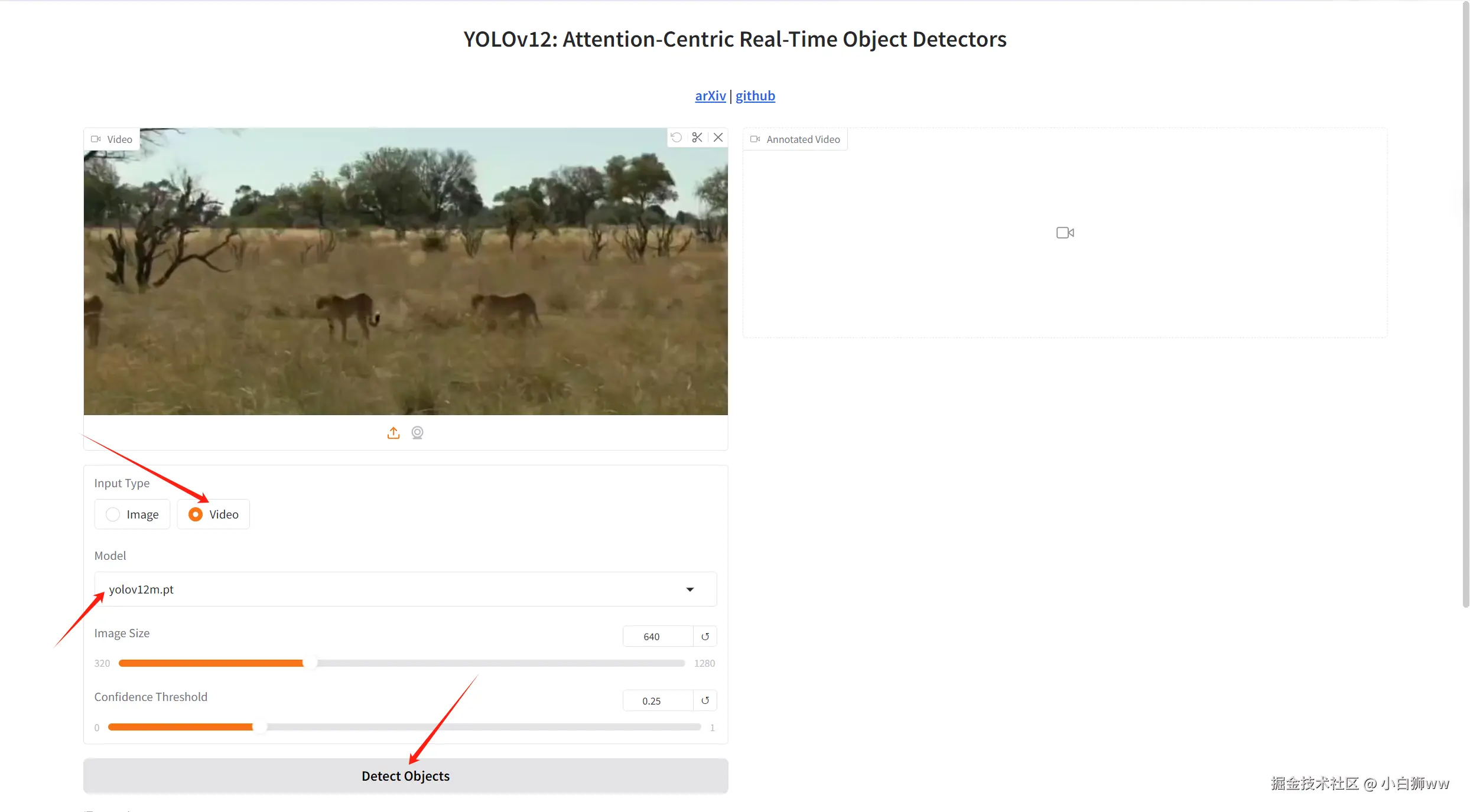This screenshot has width=1470, height=812.
Task: Click the Video panel label tab
Action: [x=112, y=139]
